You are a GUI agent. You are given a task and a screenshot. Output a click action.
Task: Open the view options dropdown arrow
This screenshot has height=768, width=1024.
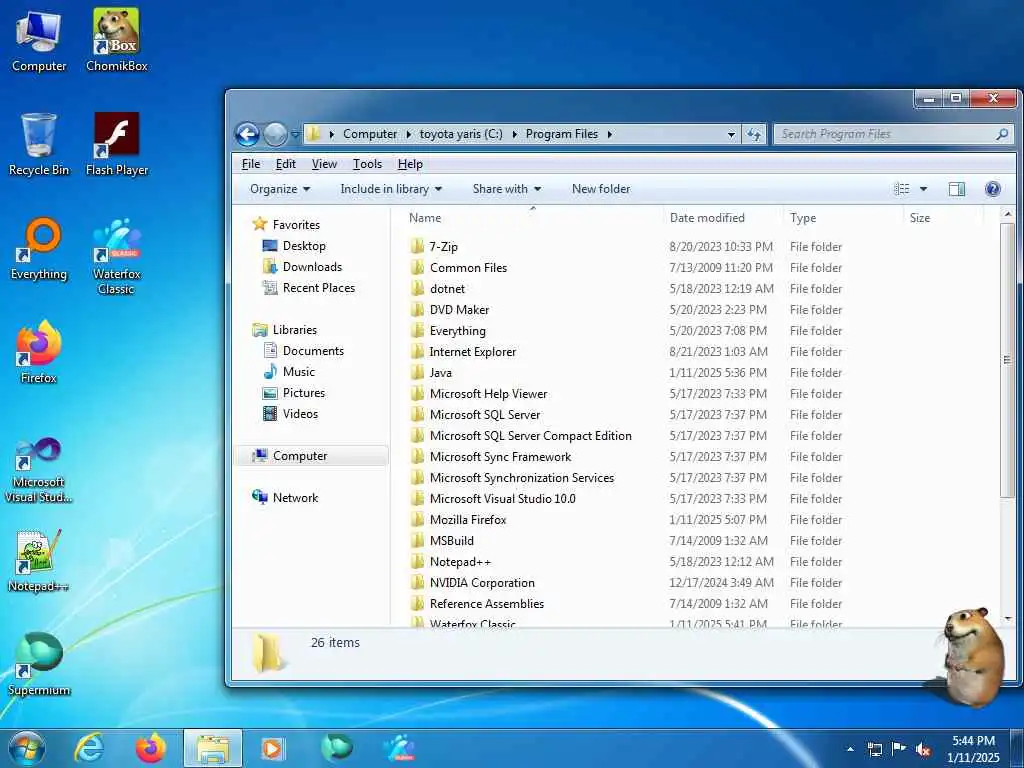click(923, 189)
